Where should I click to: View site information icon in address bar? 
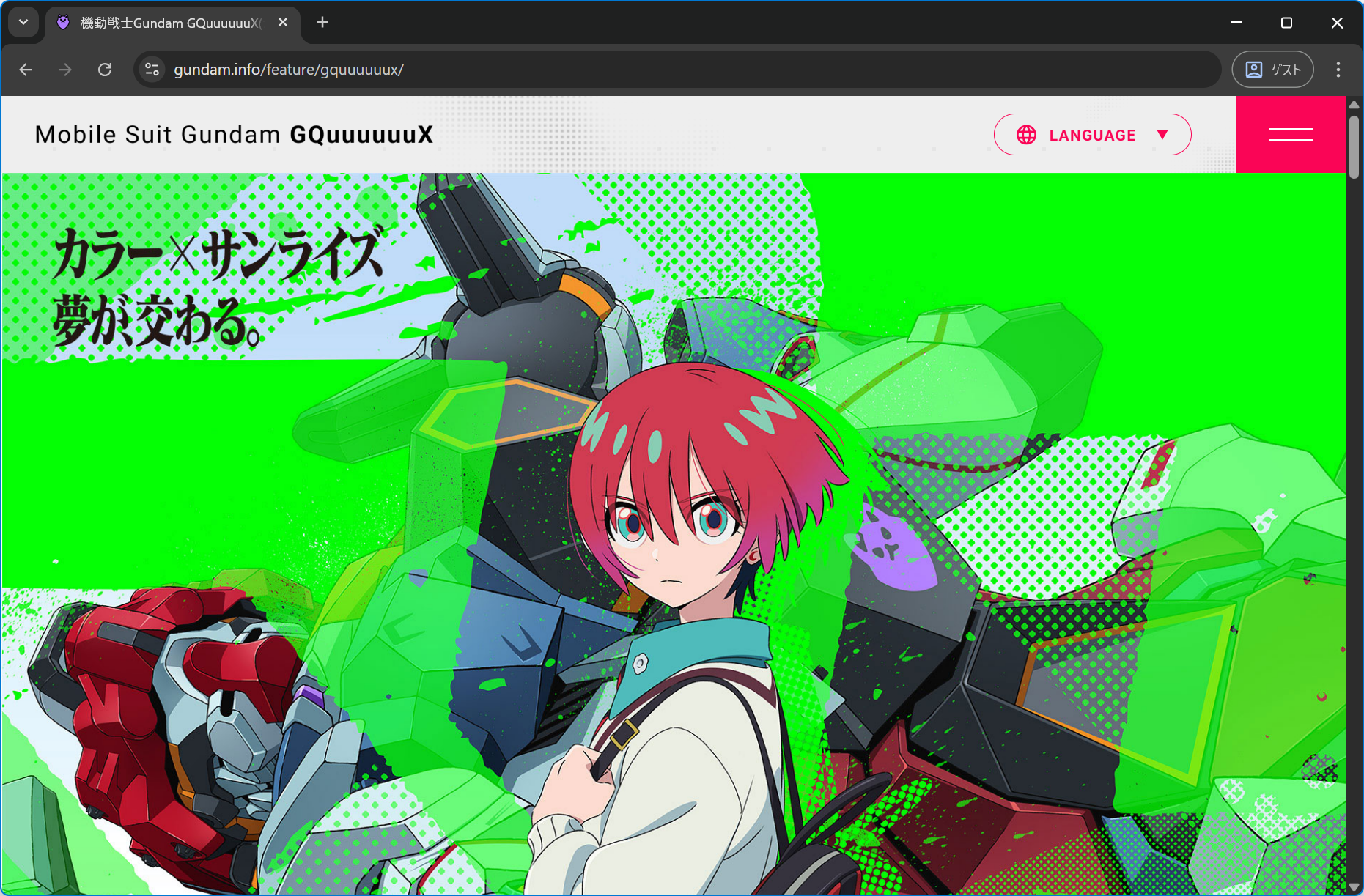coord(152,70)
